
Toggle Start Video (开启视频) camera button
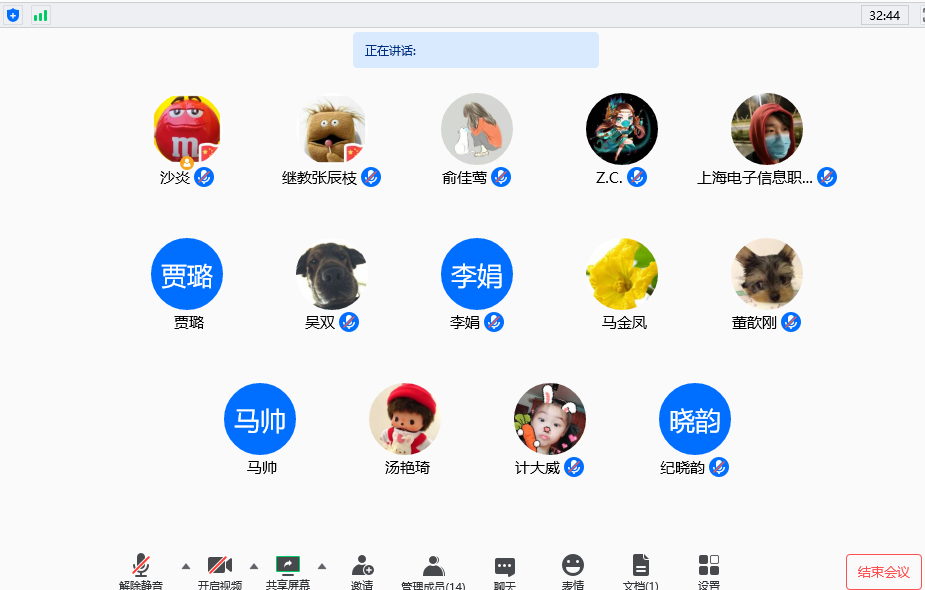click(219, 565)
